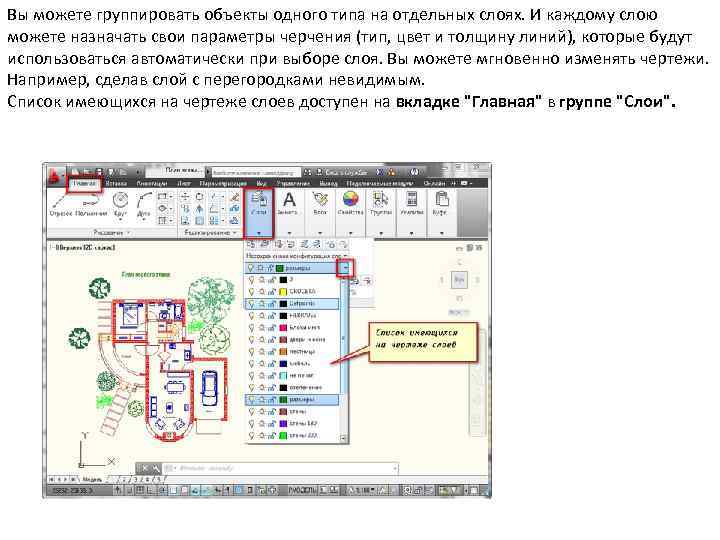Viewport: 720px width, 540px height.
Task: Toggle freeze sun icon of yellow layer
Action: point(261,292)
